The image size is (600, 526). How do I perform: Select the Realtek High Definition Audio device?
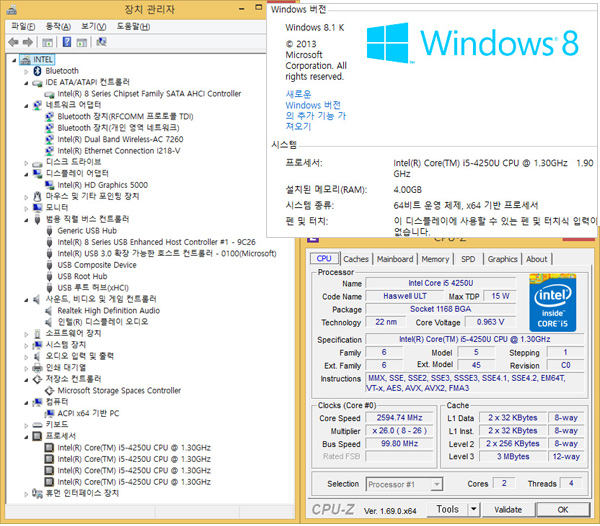[x=108, y=310]
